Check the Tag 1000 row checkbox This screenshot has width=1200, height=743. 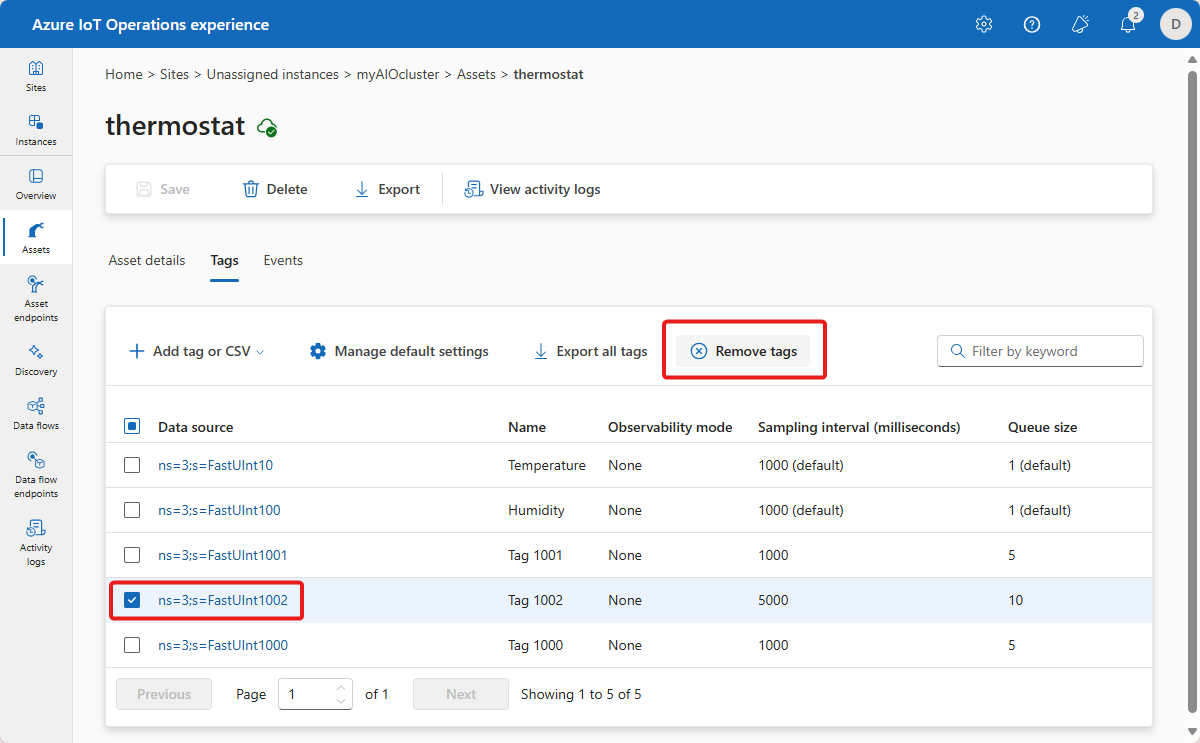pyautogui.click(x=132, y=645)
